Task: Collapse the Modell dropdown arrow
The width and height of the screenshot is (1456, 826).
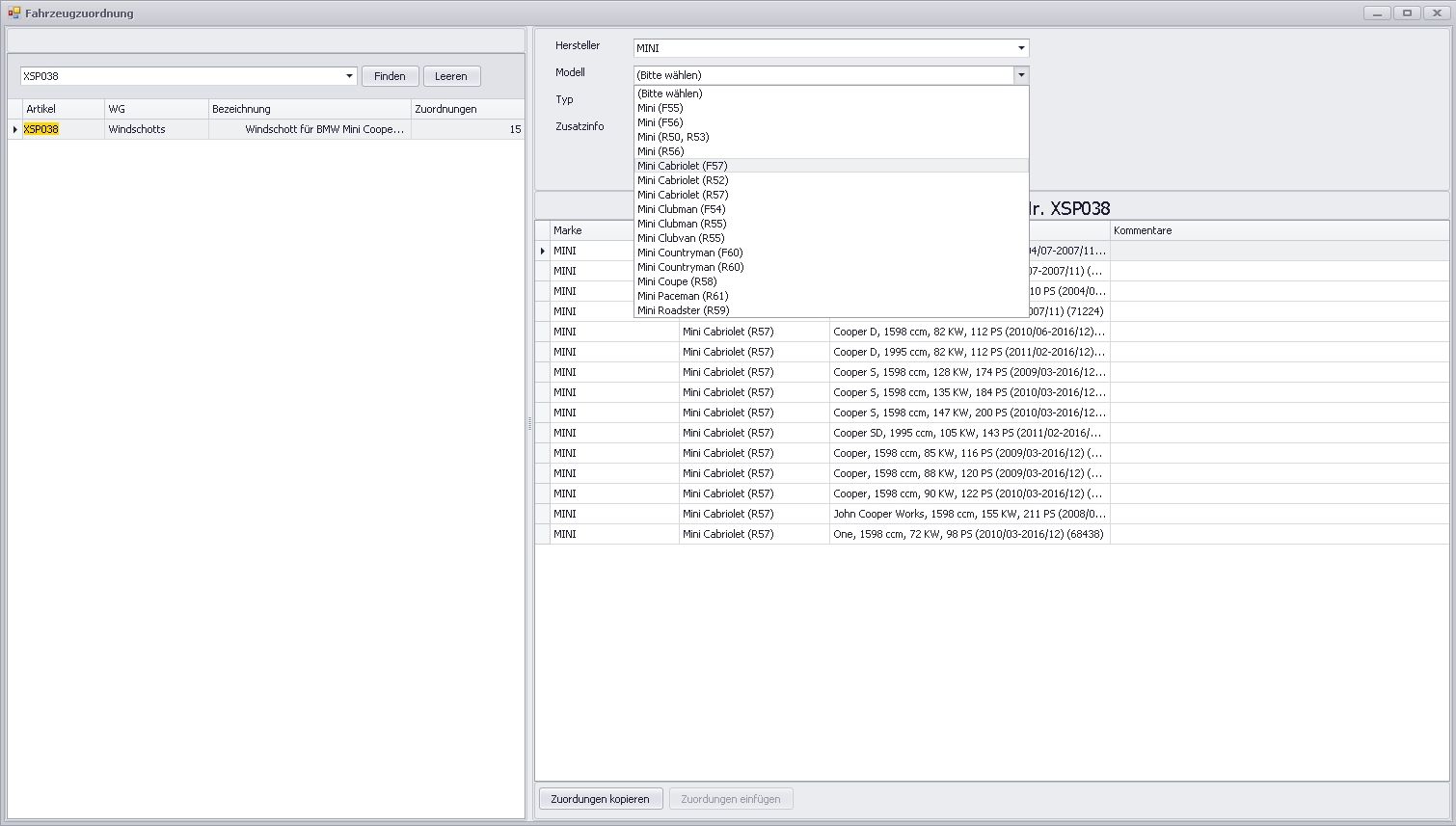Action: pos(1020,75)
